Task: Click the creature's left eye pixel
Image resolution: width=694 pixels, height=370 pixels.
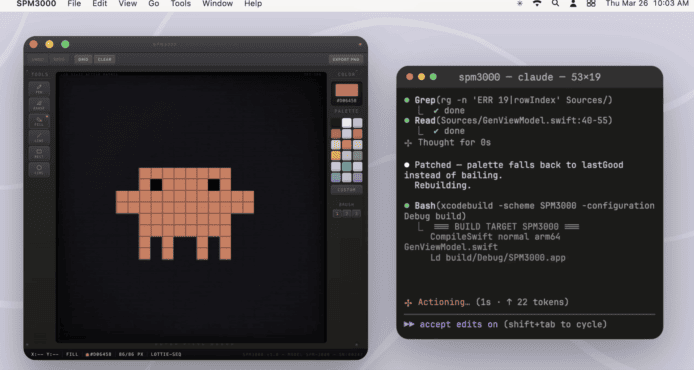Action: click(x=156, y=185)
